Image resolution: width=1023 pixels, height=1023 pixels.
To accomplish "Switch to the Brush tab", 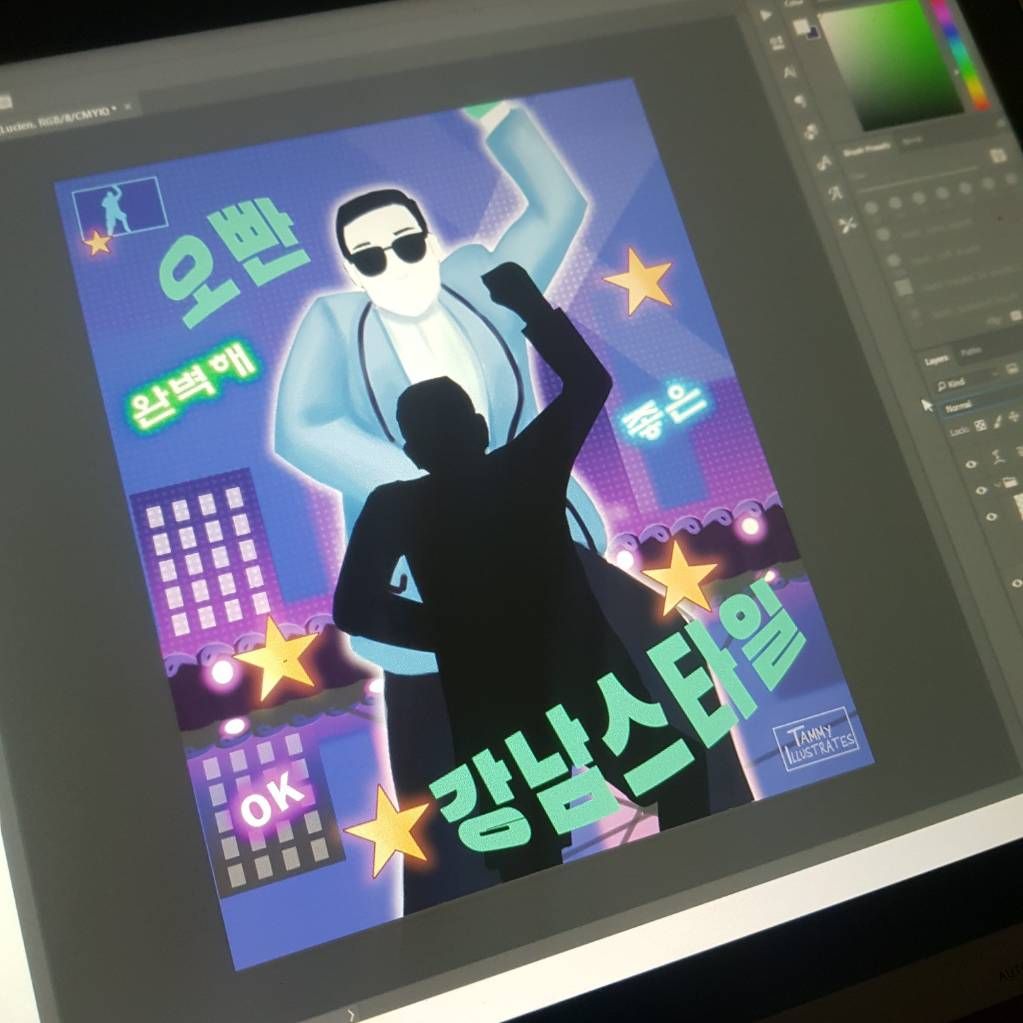I will pyautogui.click(x=911, y=142).
